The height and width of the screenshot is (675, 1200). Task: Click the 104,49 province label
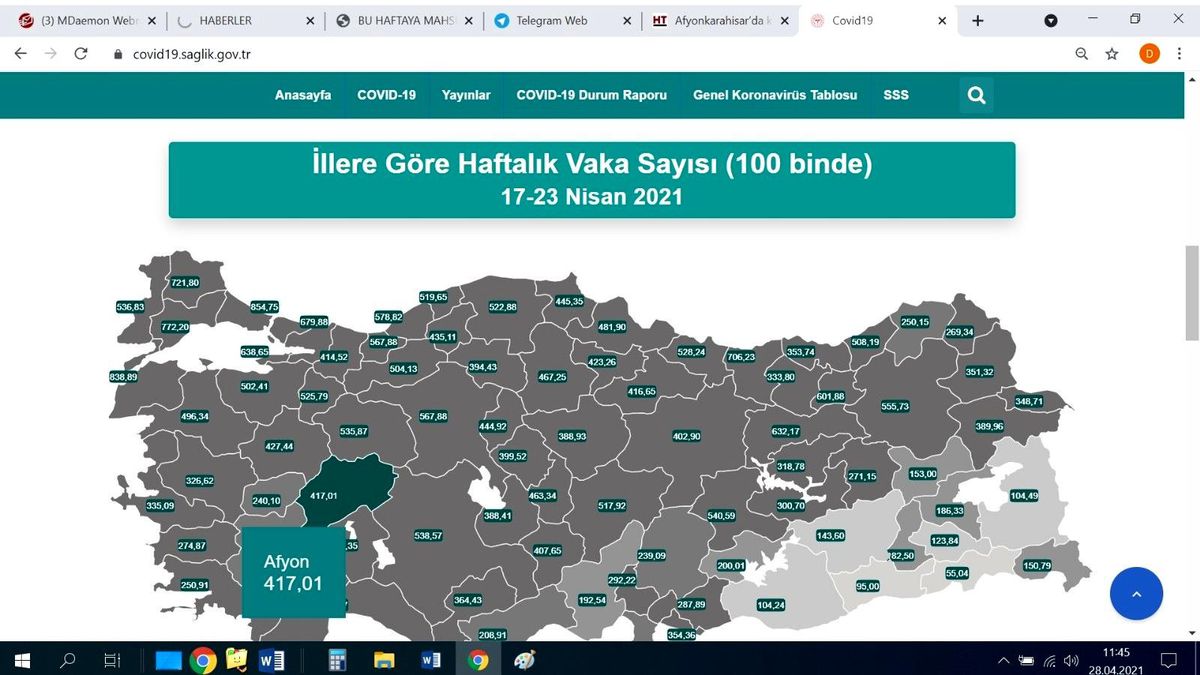coord(1024,496)
